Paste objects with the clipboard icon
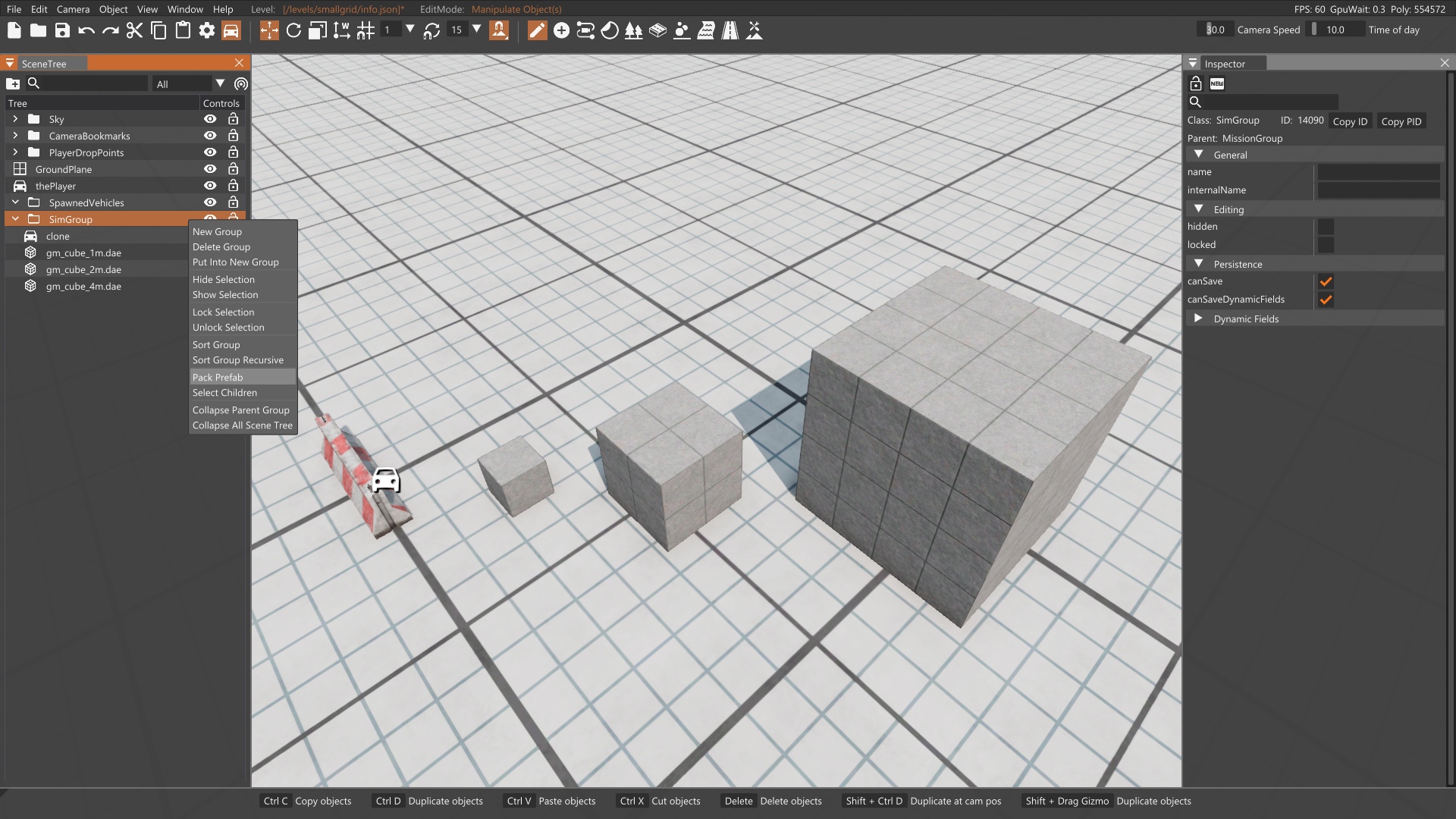Viewport: 1456px width, 819px height. [x=183, y=30]
